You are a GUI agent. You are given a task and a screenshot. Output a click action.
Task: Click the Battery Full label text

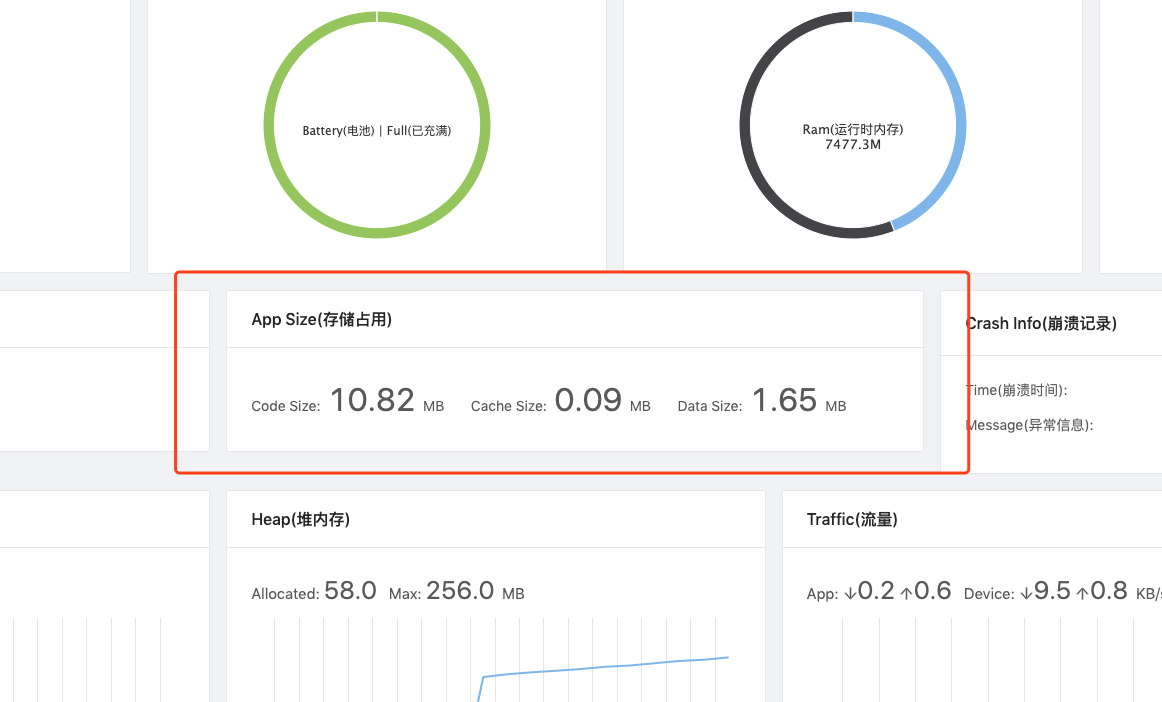tap(376, 130)
